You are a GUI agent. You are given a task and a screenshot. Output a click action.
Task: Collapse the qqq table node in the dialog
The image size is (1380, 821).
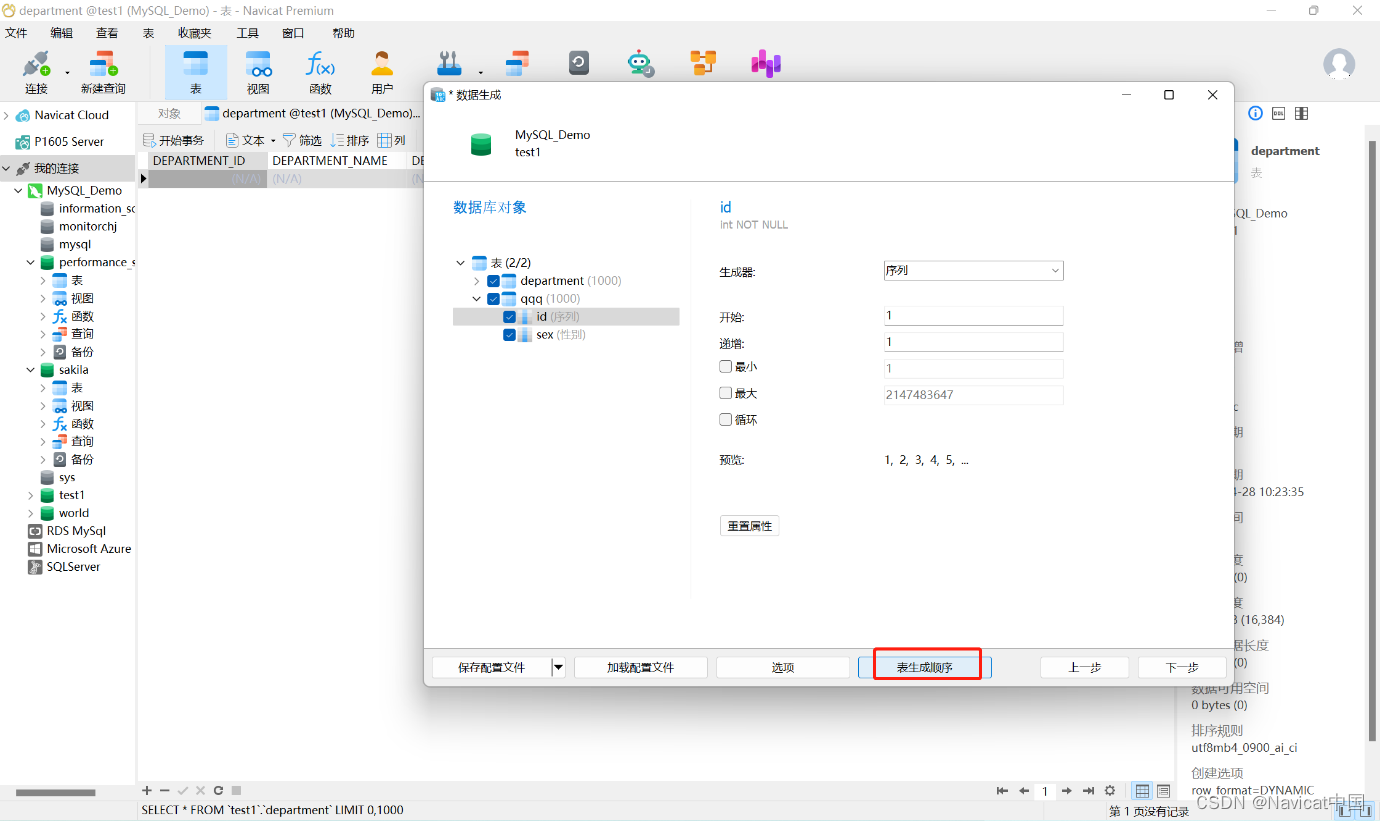(477, 299)
